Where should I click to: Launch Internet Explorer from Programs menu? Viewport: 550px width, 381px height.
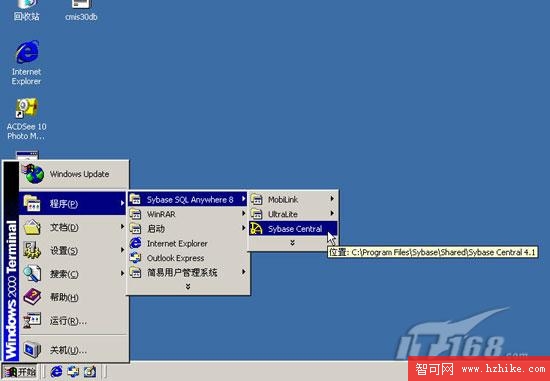point(188,243)
